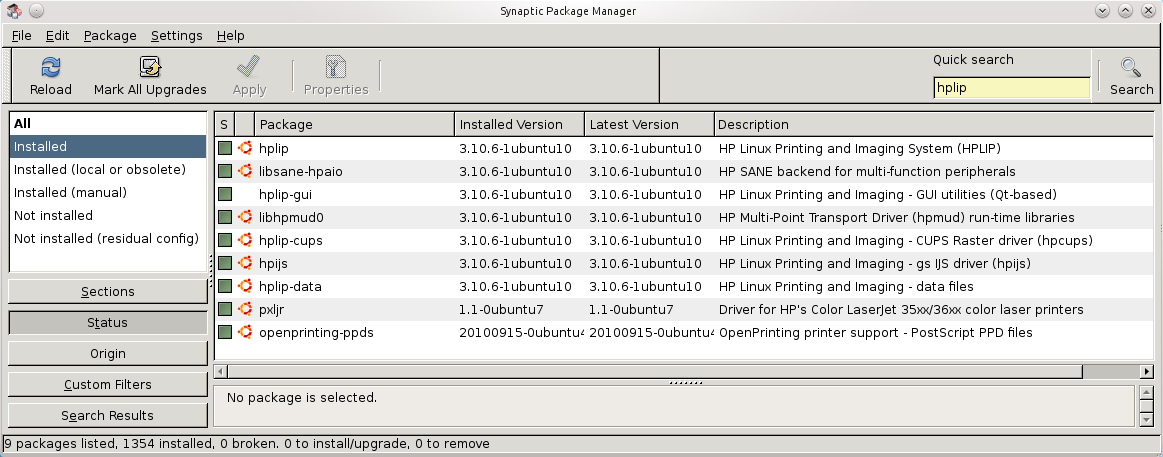Click the Ubuntu logo icon next to pxljr
Viewport: 1163px width, 457px height.
pyautogui.click(x=244, y=309)
